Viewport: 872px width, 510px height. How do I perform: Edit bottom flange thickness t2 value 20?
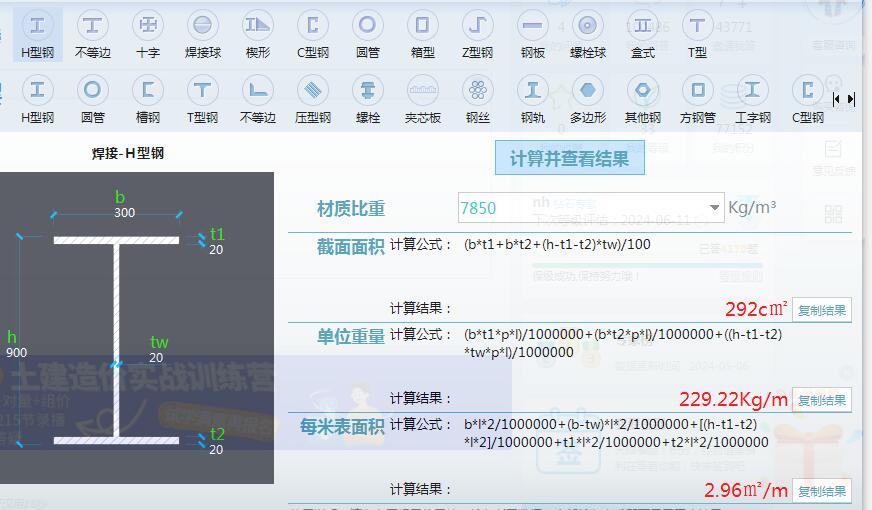[x=216, y=449]
